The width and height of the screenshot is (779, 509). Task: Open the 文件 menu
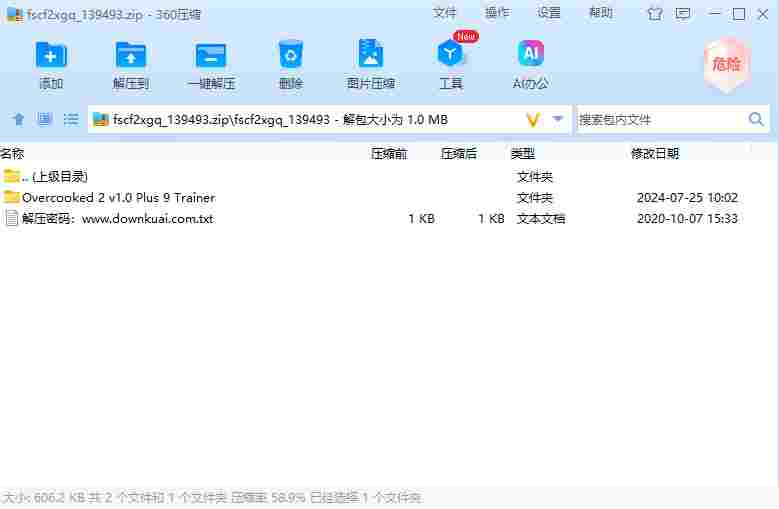444,13
